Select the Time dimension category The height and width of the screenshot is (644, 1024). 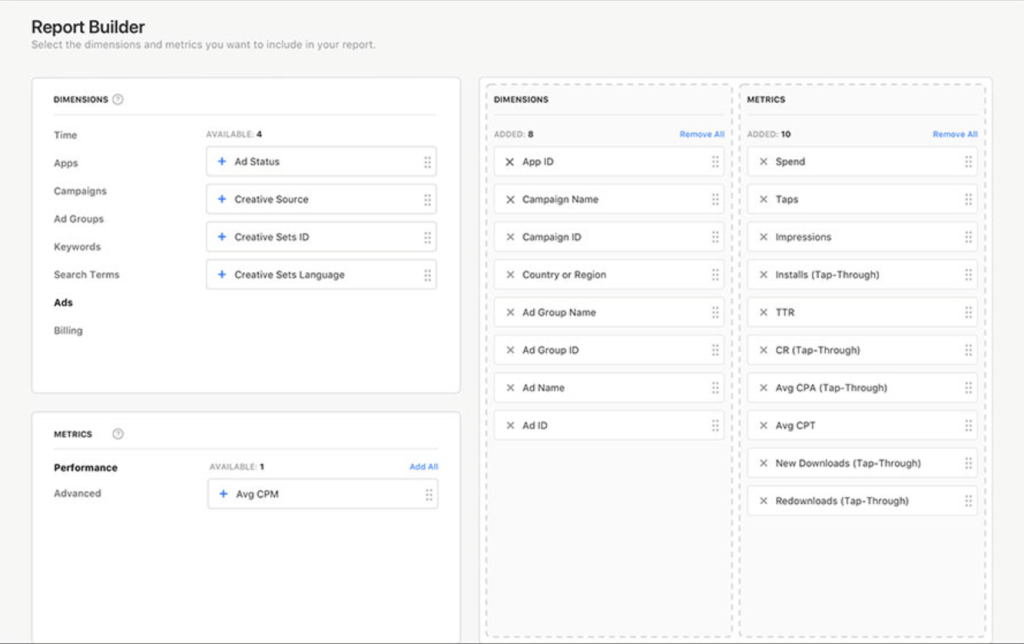65,135
